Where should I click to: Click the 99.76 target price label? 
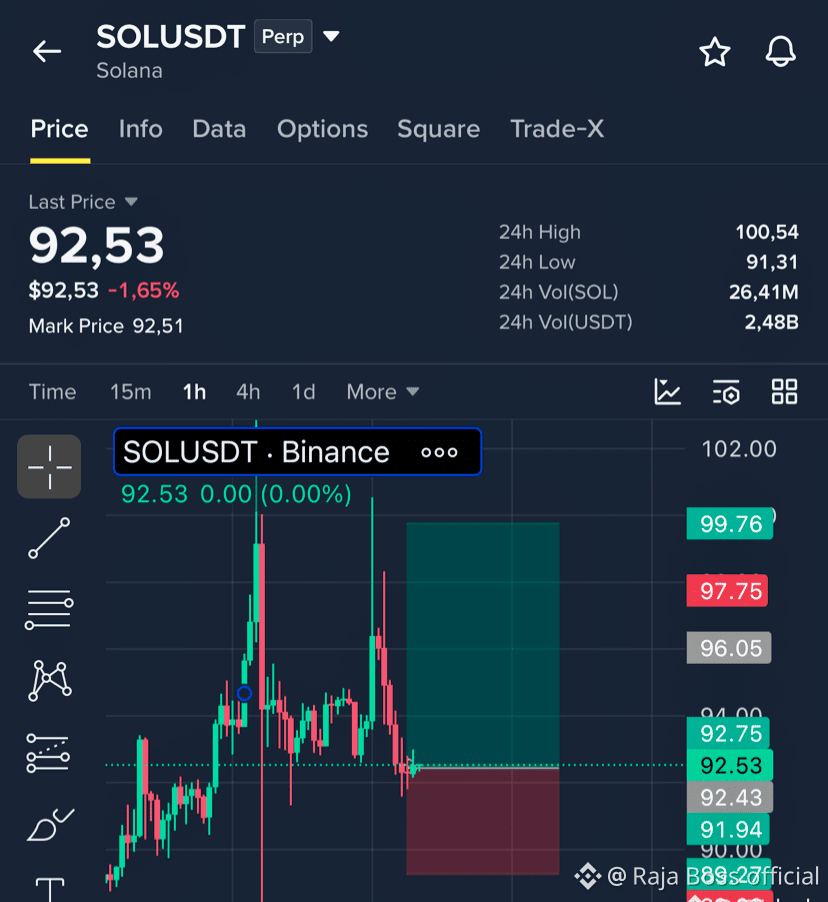click(730, 524)
